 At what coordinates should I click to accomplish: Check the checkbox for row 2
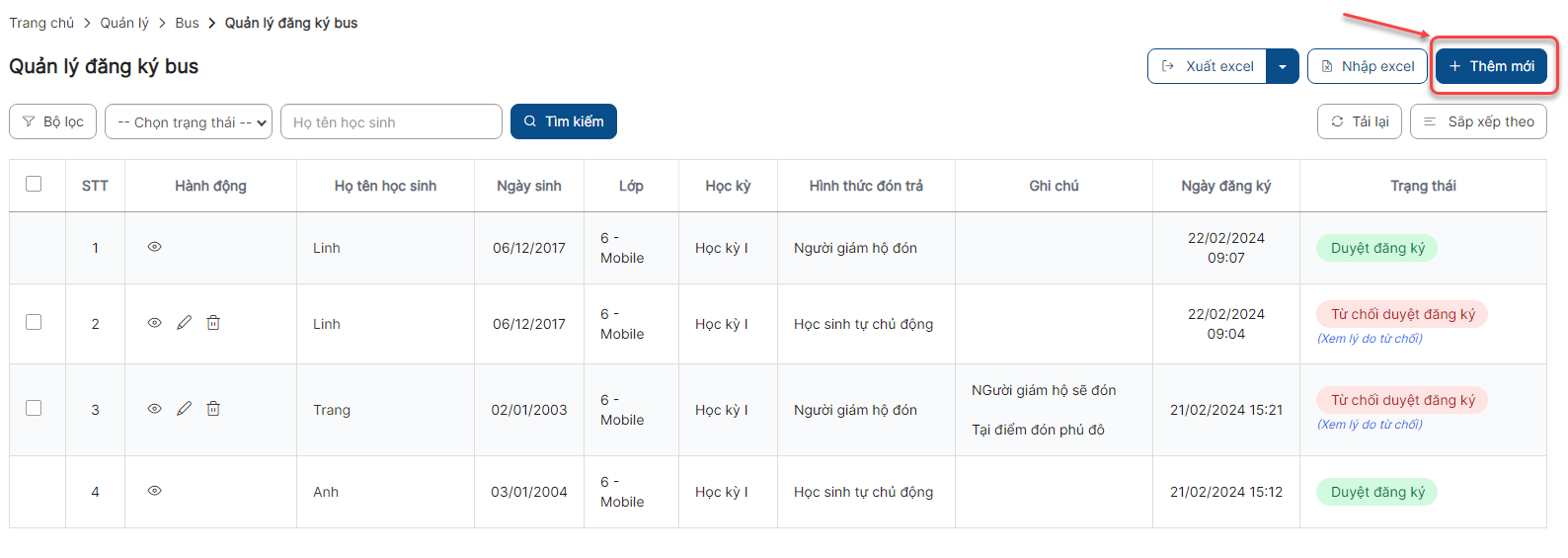coord(34,322)
